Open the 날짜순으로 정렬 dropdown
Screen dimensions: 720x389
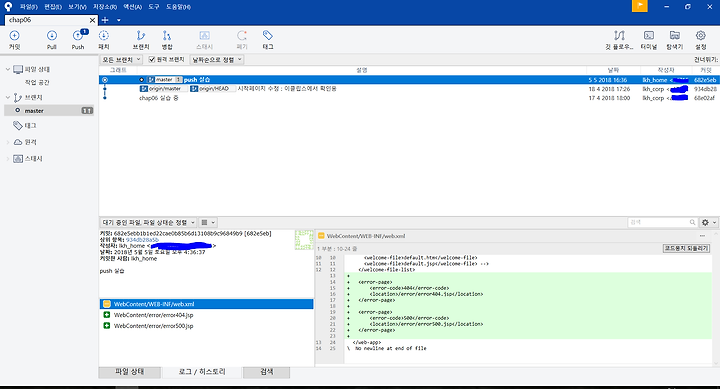coord(217,60)
